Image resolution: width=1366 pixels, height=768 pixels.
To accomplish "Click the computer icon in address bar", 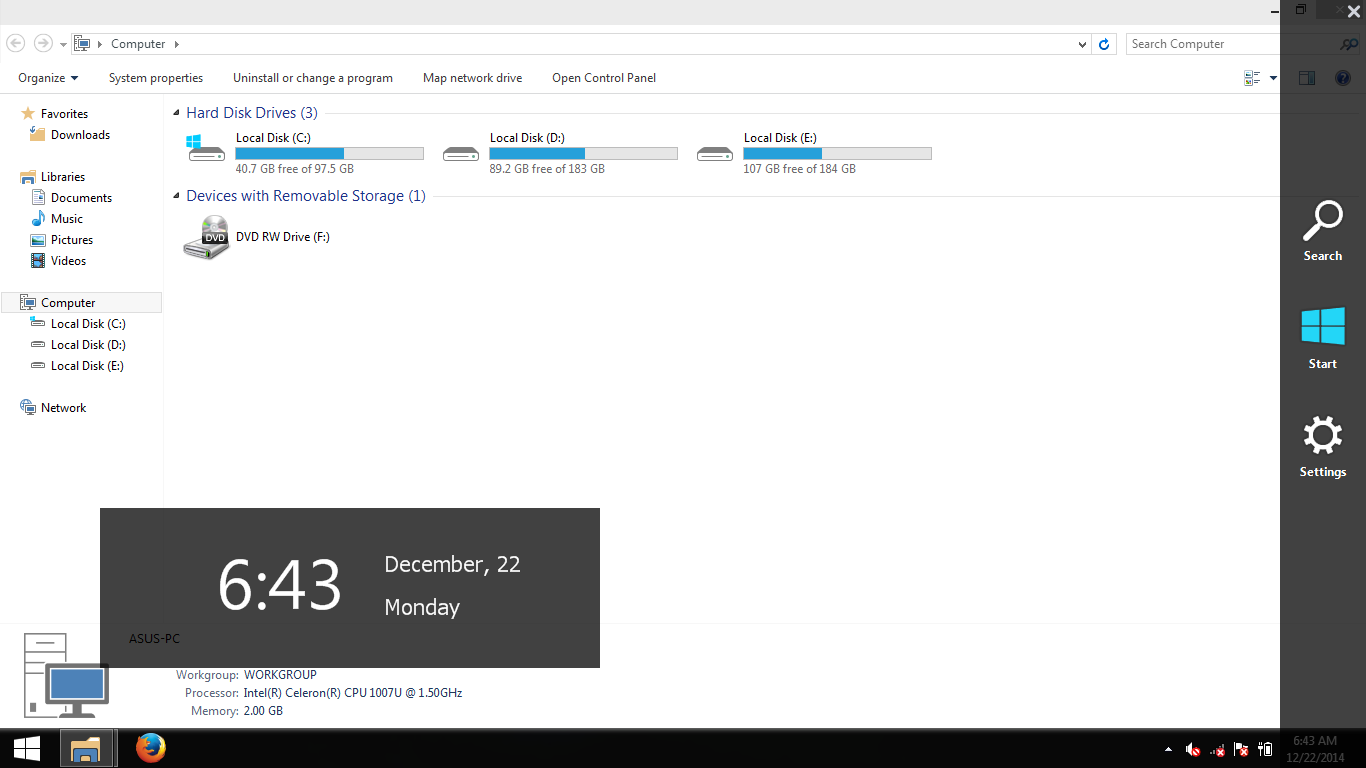I will pyautogui.click(x=82, y=44).
